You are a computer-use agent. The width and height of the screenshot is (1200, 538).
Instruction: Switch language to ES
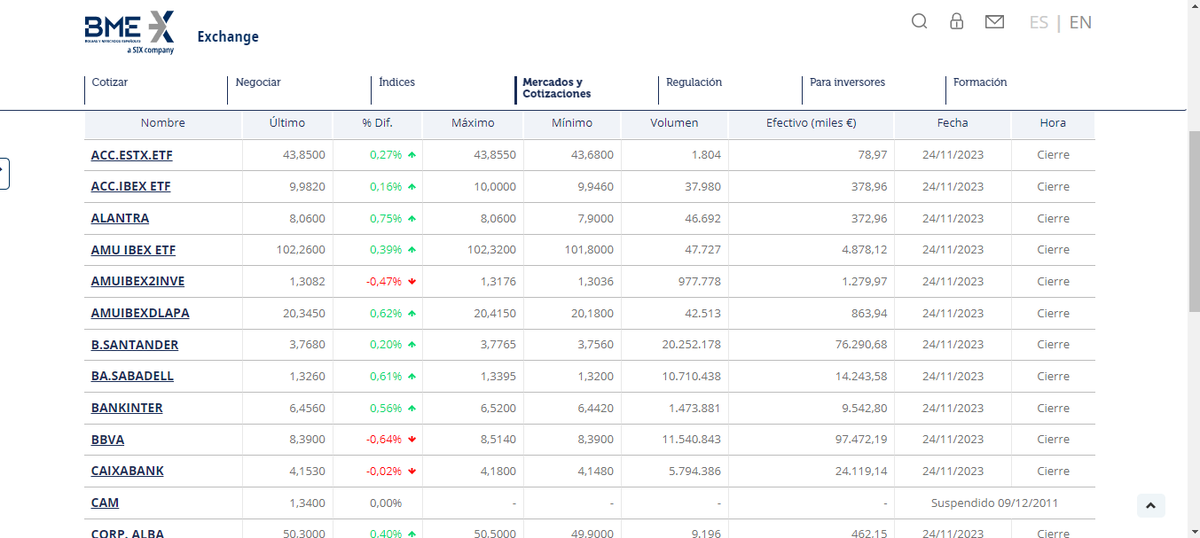1038,22
